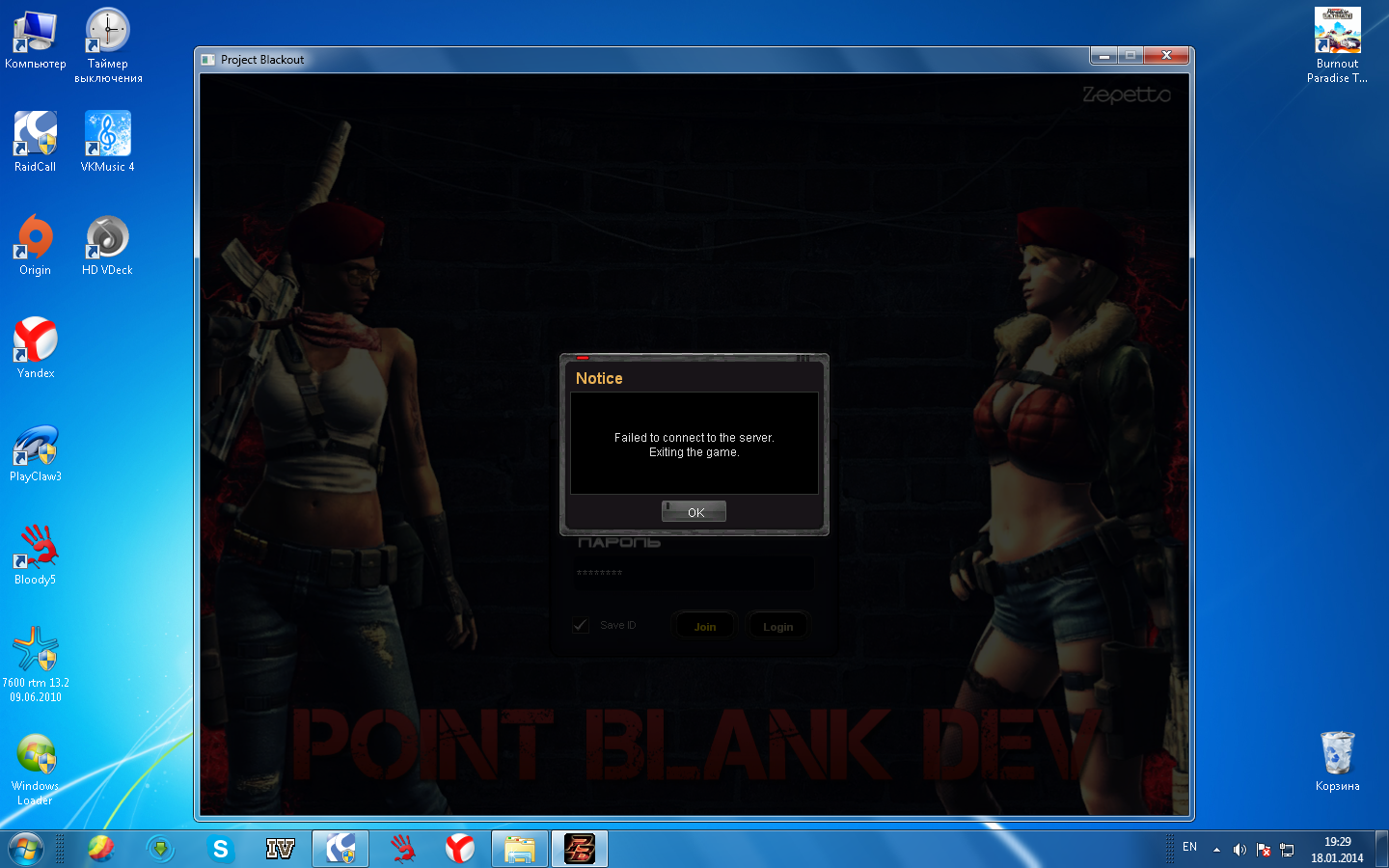Switch to Project Blackout taskbar button
Viewport: 1389px width, 868px height.
click(580, 849)
